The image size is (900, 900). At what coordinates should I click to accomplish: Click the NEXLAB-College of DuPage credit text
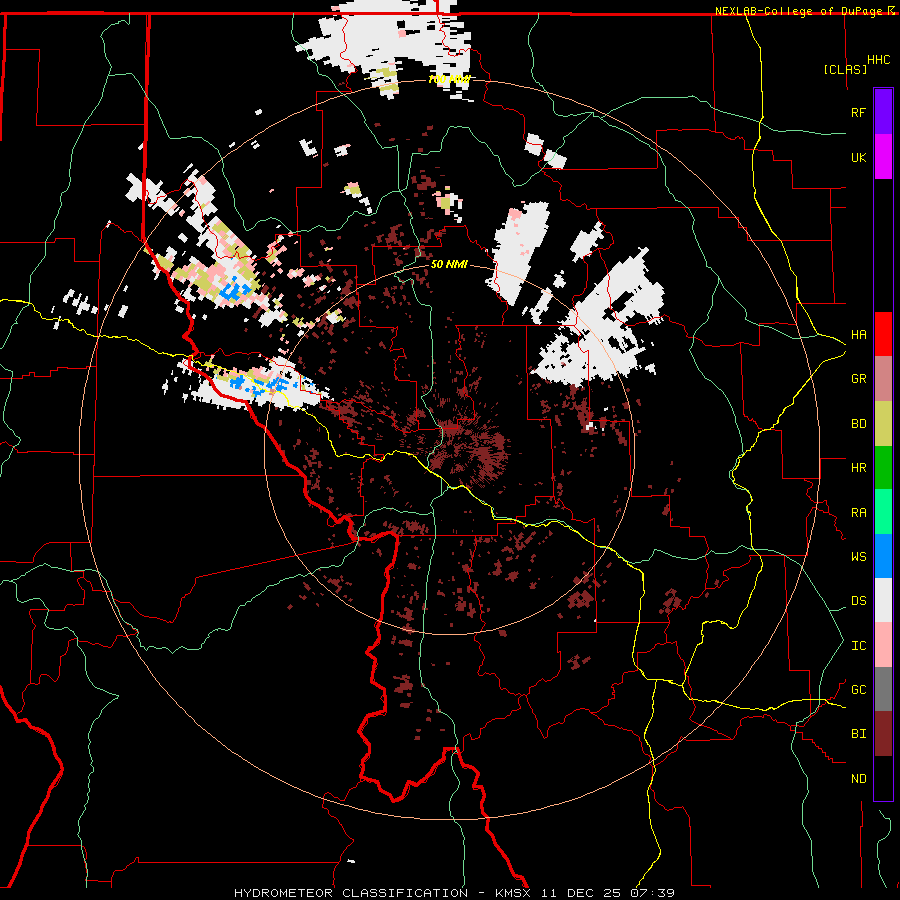point(799,11)
